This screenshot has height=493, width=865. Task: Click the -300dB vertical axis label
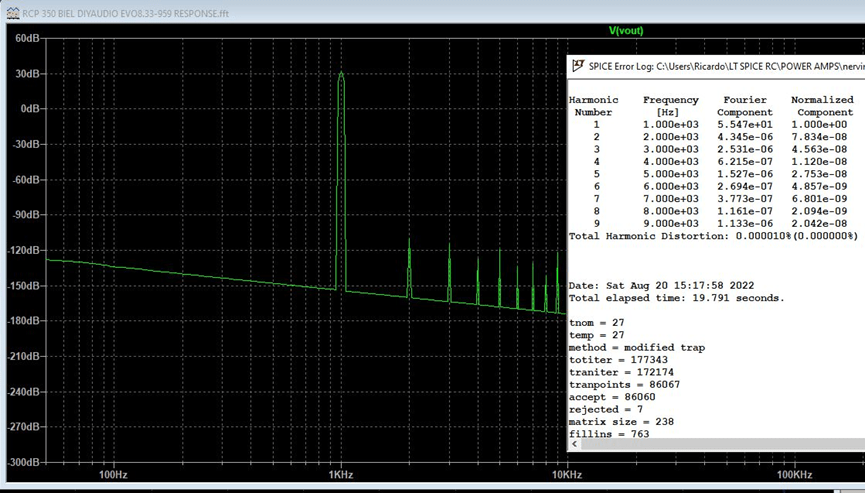point(24,462)
